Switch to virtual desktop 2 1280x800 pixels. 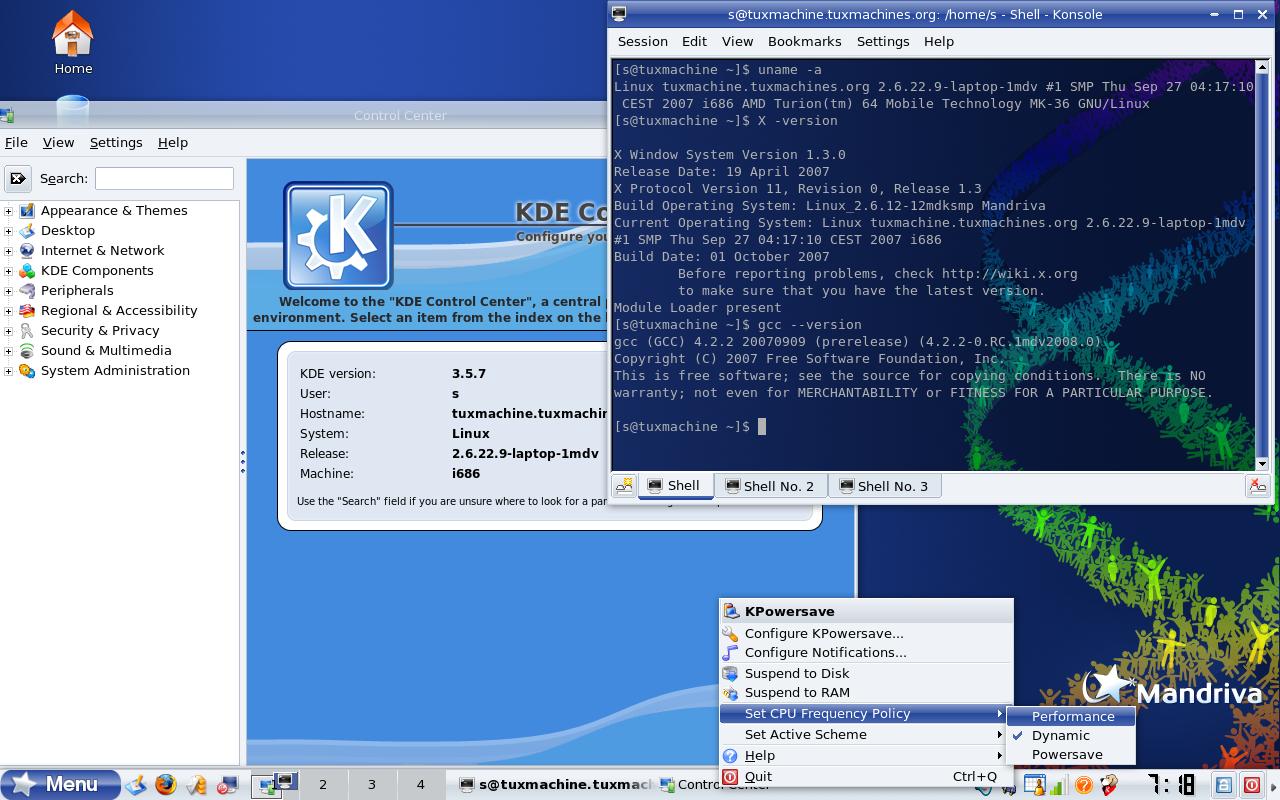pos(323,785)
